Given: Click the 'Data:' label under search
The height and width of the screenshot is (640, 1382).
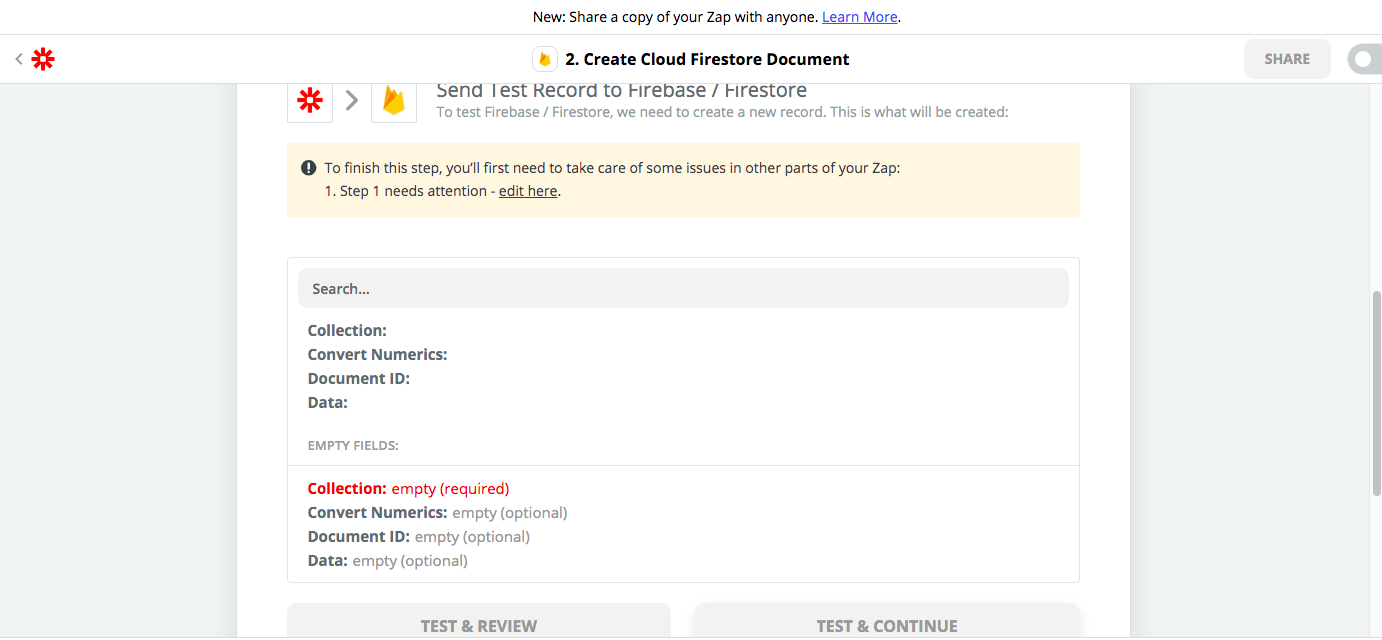Looking at the screenshot, I should 328,402.
